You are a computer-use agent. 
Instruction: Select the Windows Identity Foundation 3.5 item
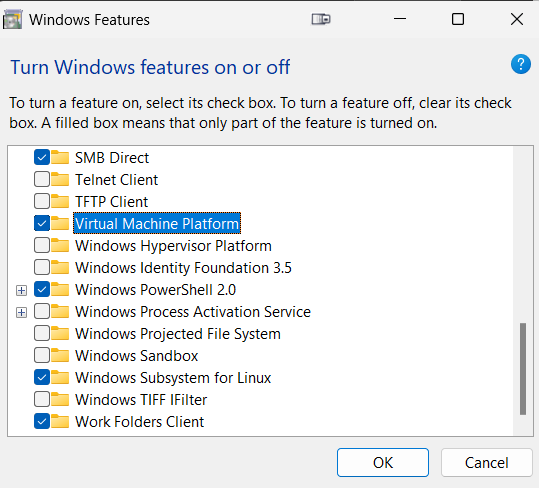click(x=183, y=268)
